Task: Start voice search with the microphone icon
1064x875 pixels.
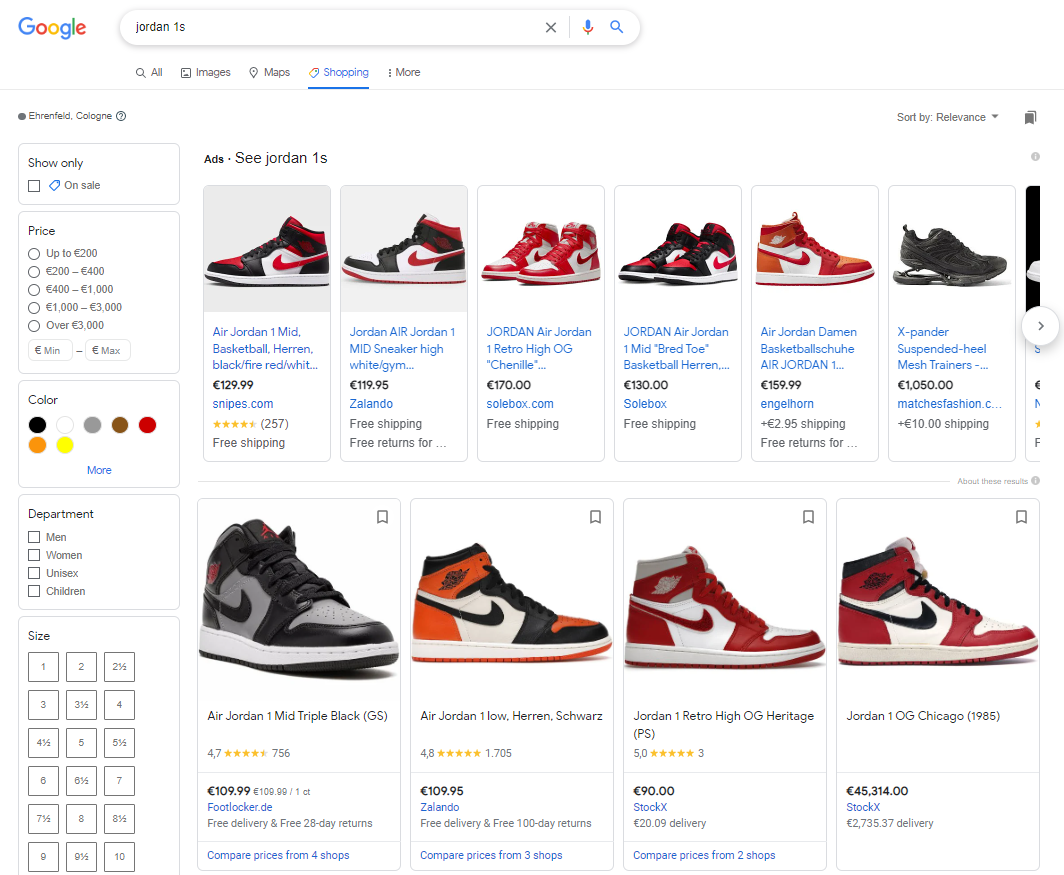Action: 588,27
